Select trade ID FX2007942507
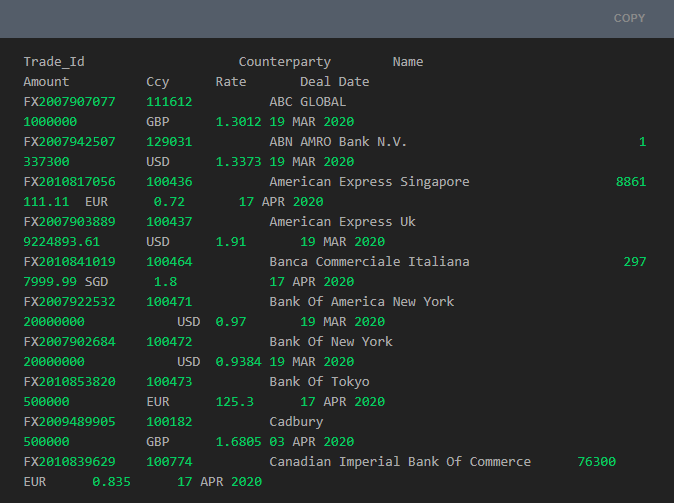 click(69, 142)
